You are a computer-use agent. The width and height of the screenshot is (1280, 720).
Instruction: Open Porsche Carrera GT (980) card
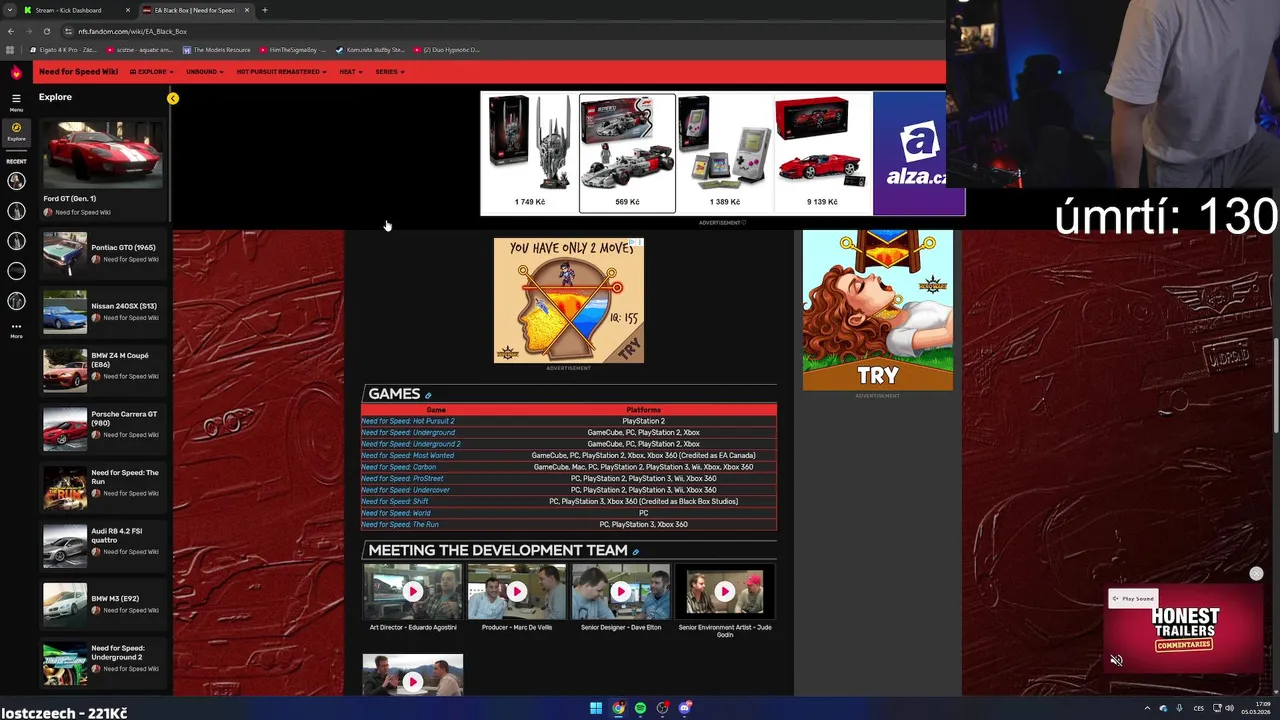101,428
